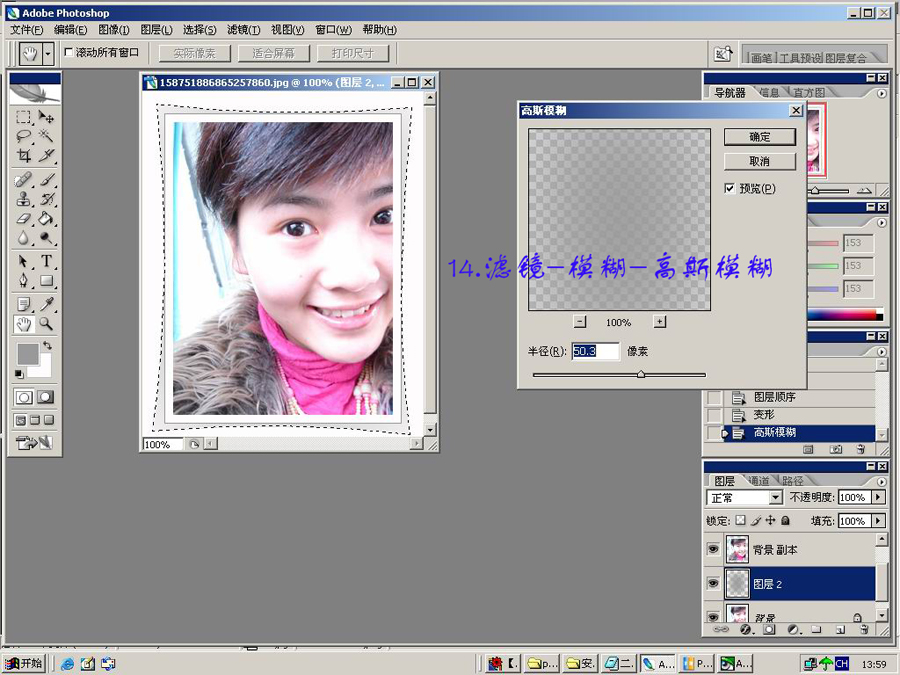The image size is (900, 675).
Task: Select the Crop tool
Action: (x=24, y=156)
